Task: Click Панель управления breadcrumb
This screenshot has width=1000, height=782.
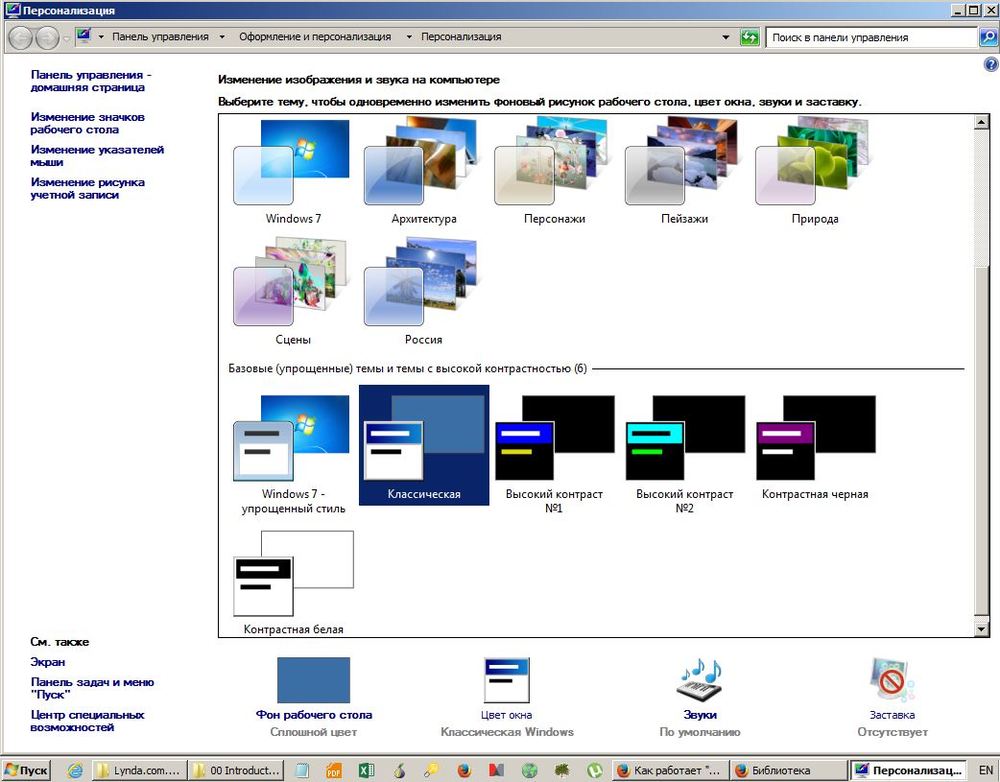Action: tap(161, 37)
